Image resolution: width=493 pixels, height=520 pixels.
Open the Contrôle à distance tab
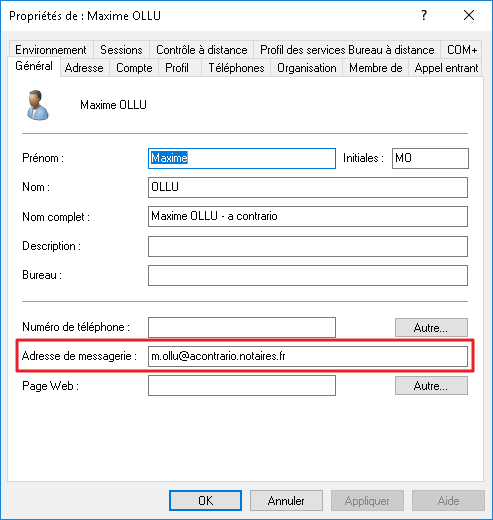(202, 50)
